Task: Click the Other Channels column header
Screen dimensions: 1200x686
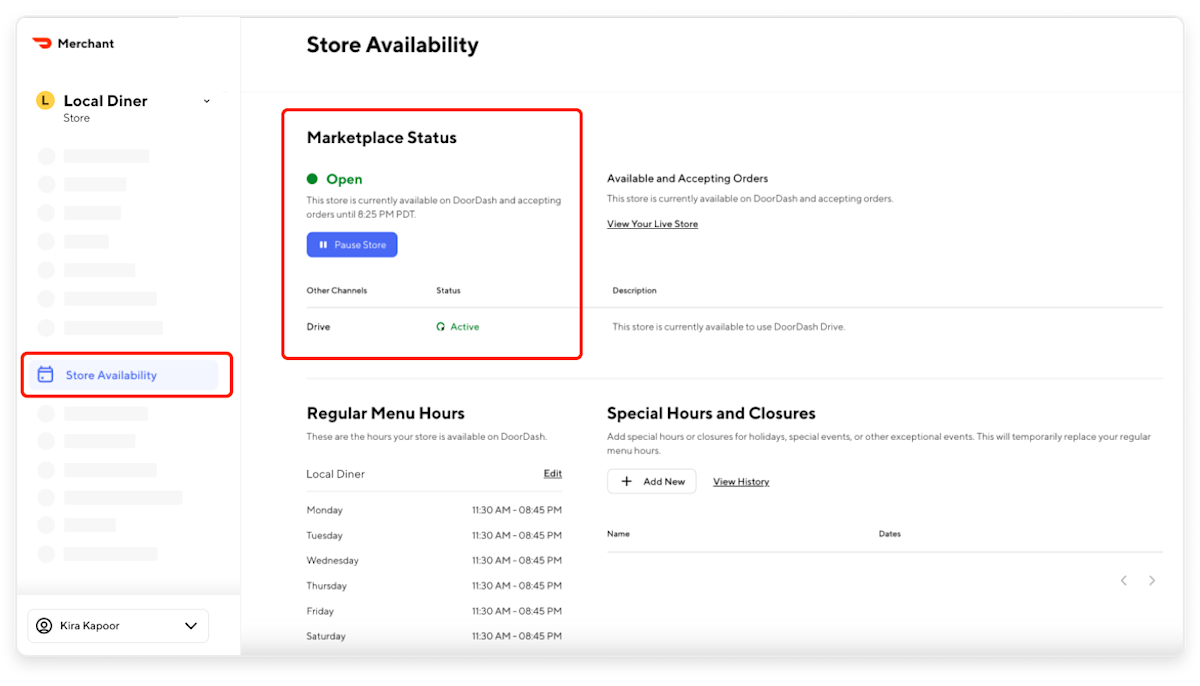Action: click(337, 291)
